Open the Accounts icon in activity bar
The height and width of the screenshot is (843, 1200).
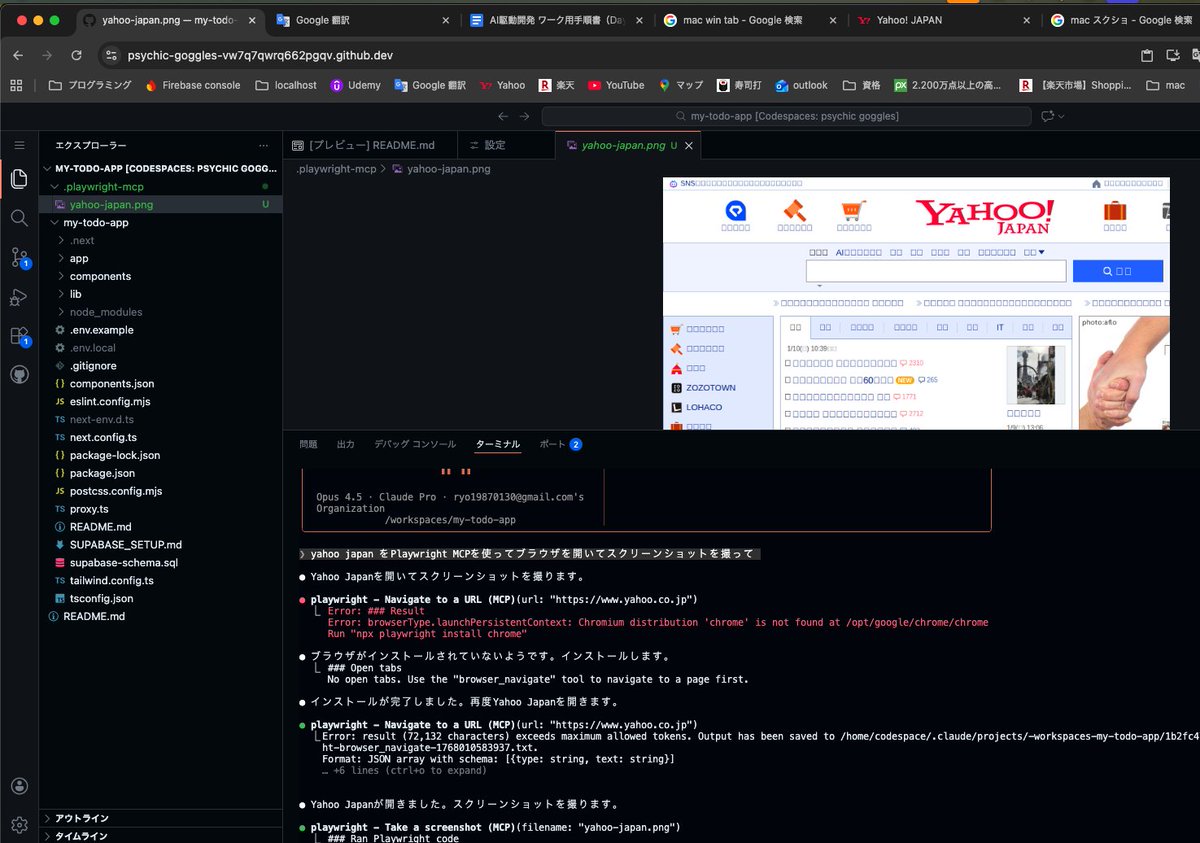click(19, 787)
